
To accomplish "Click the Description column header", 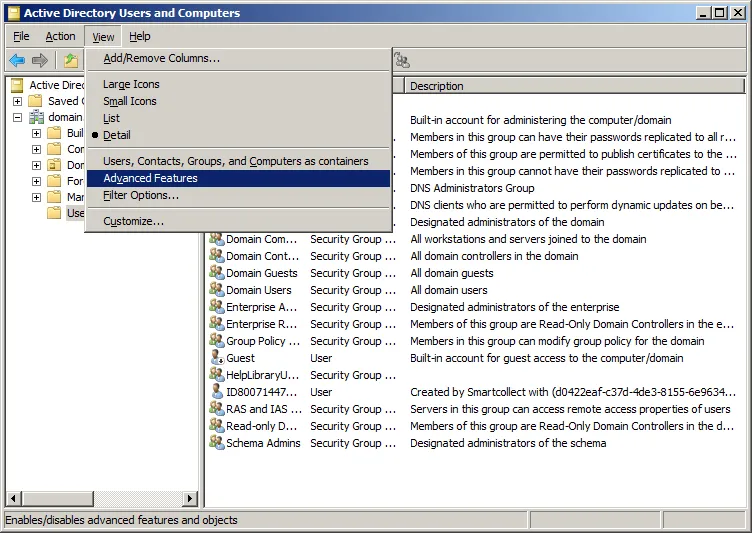I will pos(575,86).
